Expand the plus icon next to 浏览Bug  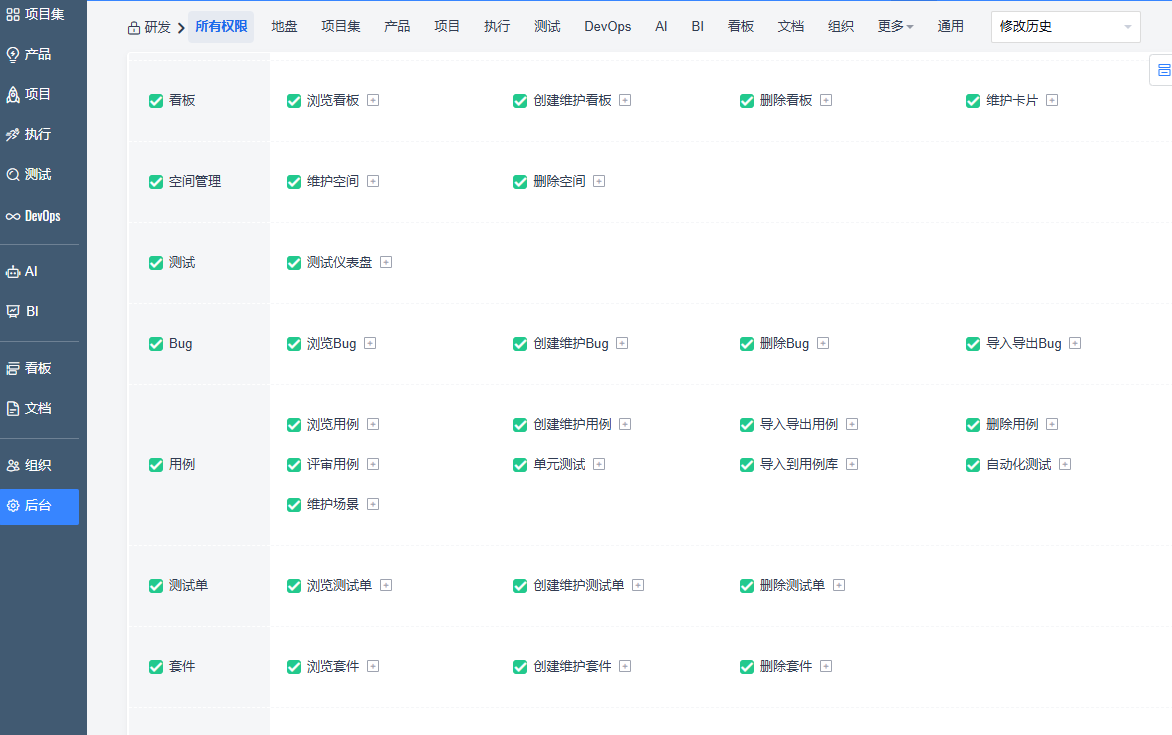370,343
